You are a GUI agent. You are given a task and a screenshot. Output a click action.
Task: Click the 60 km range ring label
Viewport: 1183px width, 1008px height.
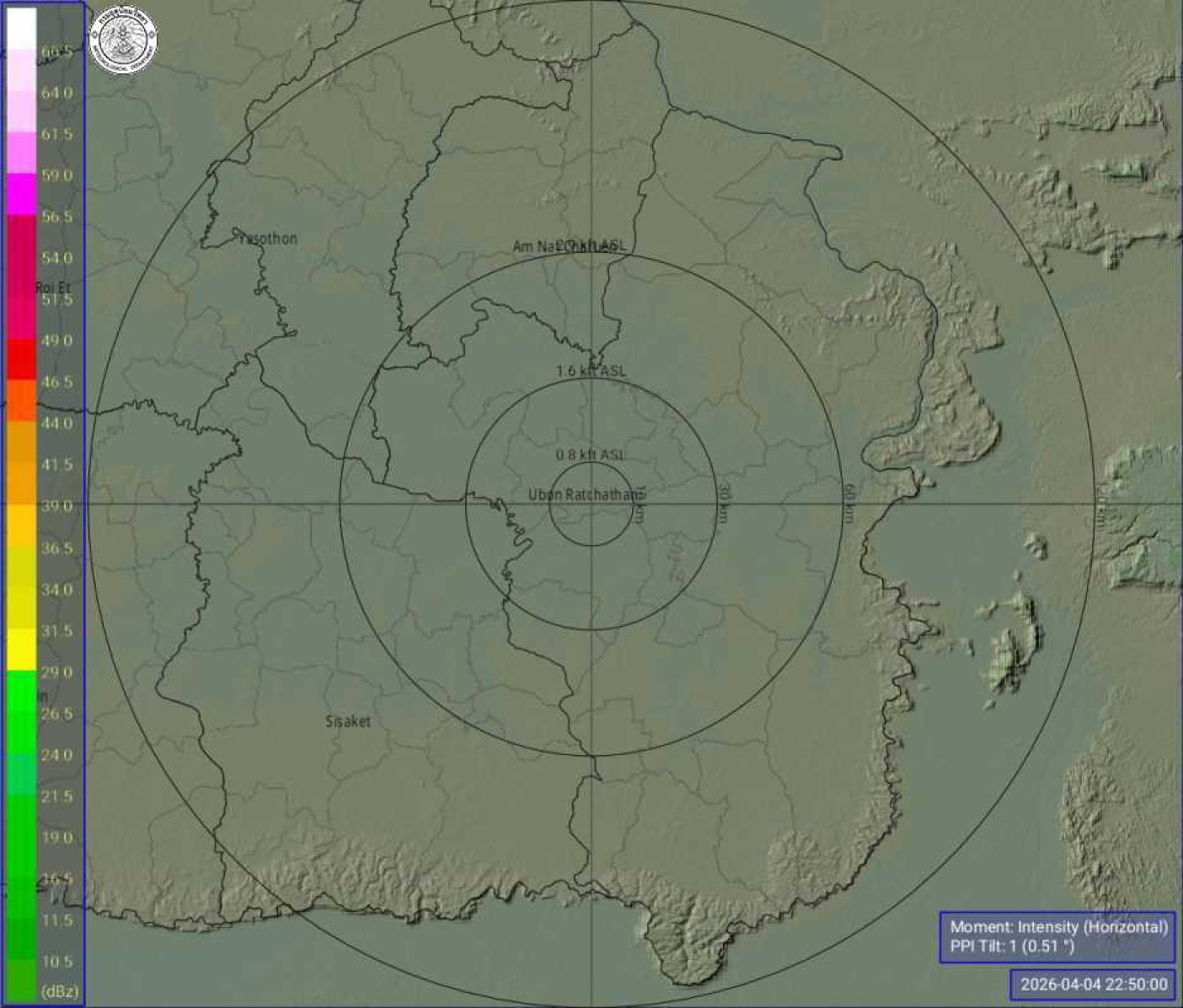pos(848,503)
